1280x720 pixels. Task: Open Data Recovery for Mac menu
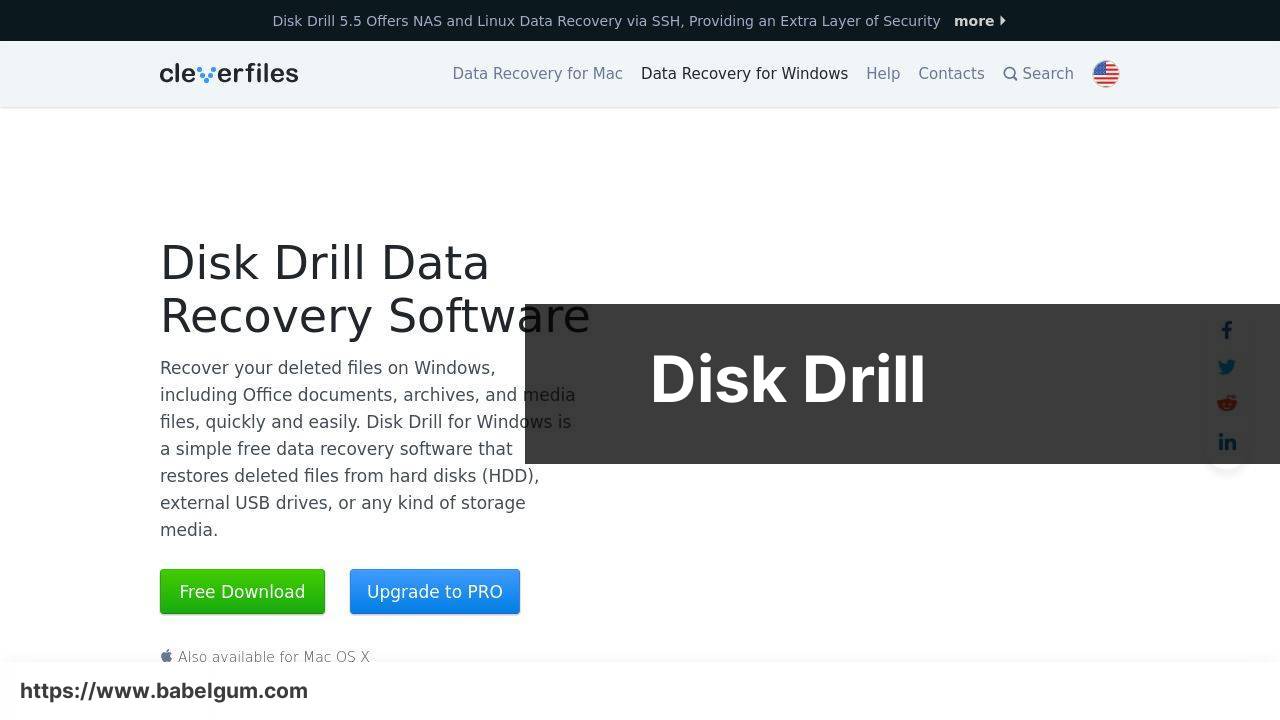point(537,74)
